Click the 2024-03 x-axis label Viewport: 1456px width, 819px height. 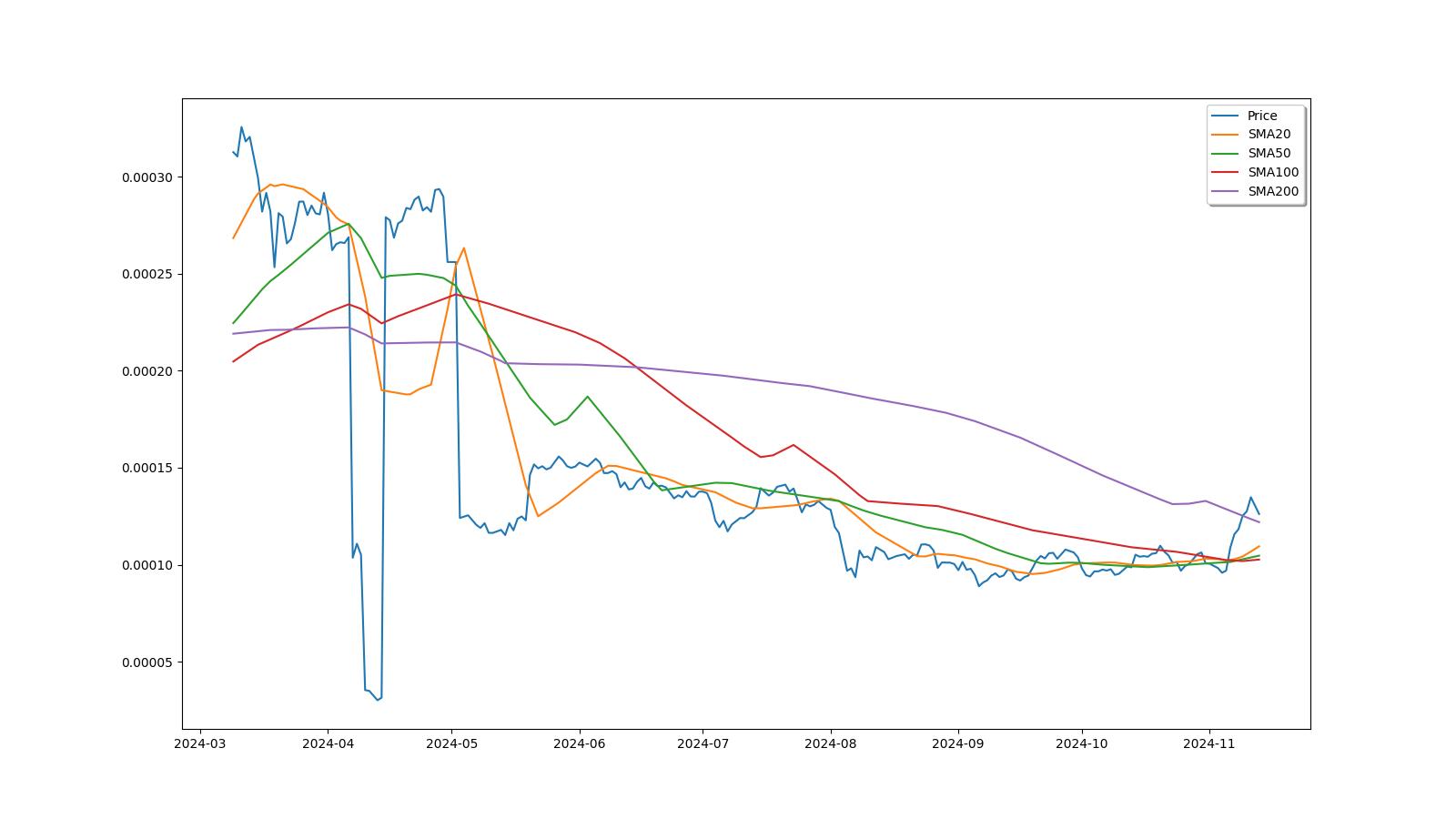point(199,743)
